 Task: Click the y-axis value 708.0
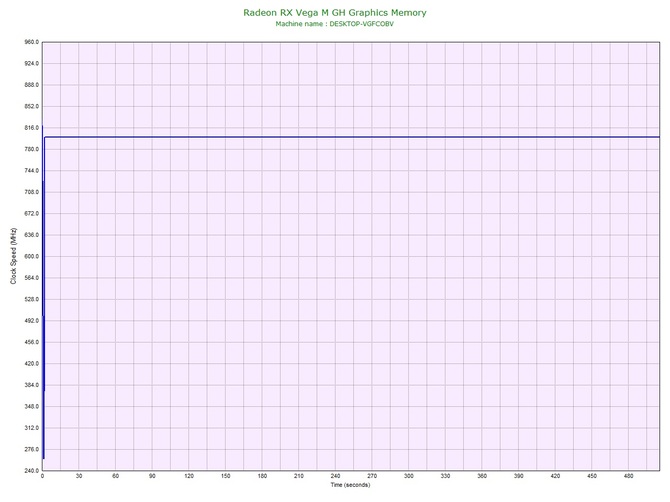(x=32, y=192)
